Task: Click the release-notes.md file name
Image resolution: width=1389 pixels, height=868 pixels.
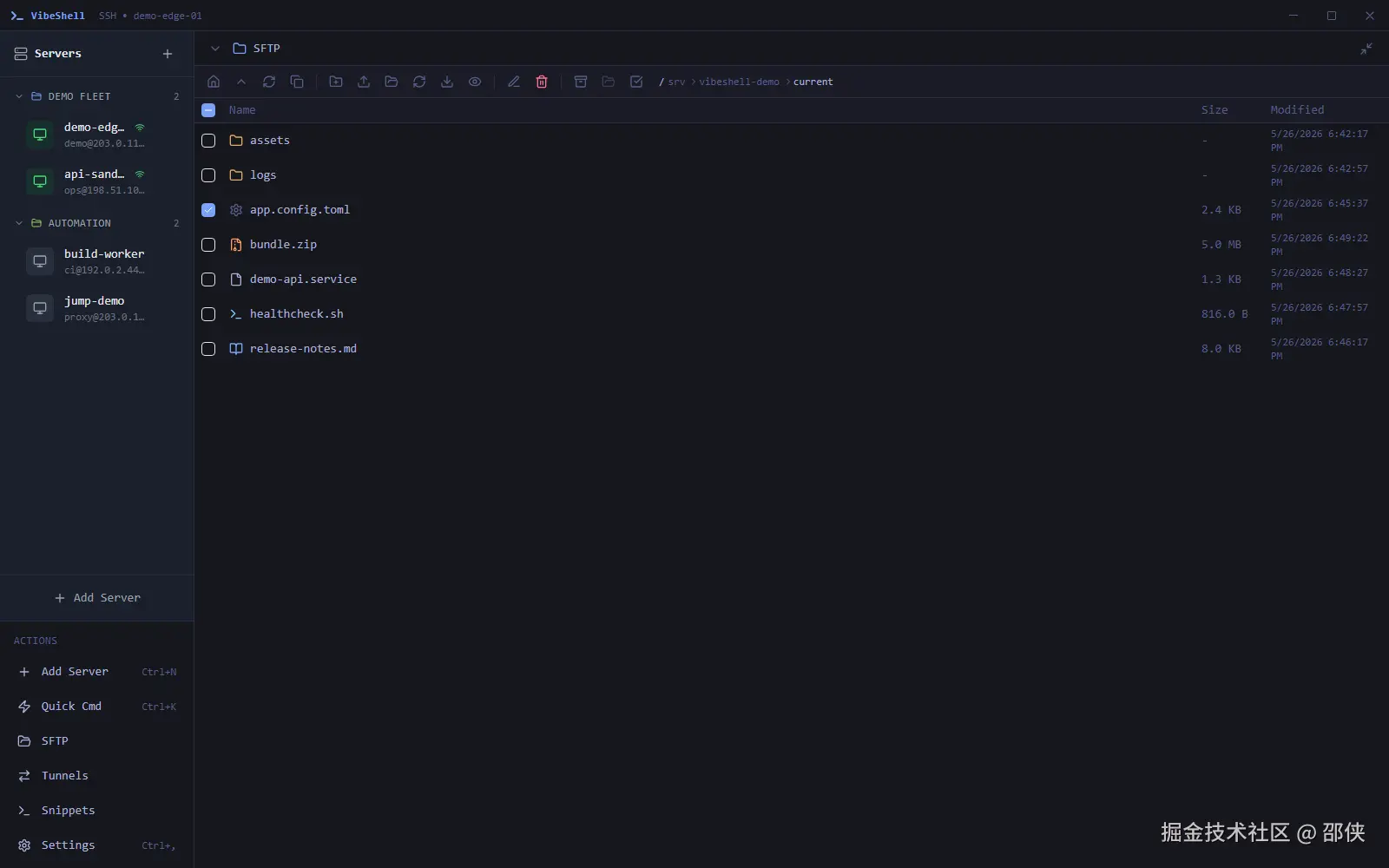Action: coord(303,349)
